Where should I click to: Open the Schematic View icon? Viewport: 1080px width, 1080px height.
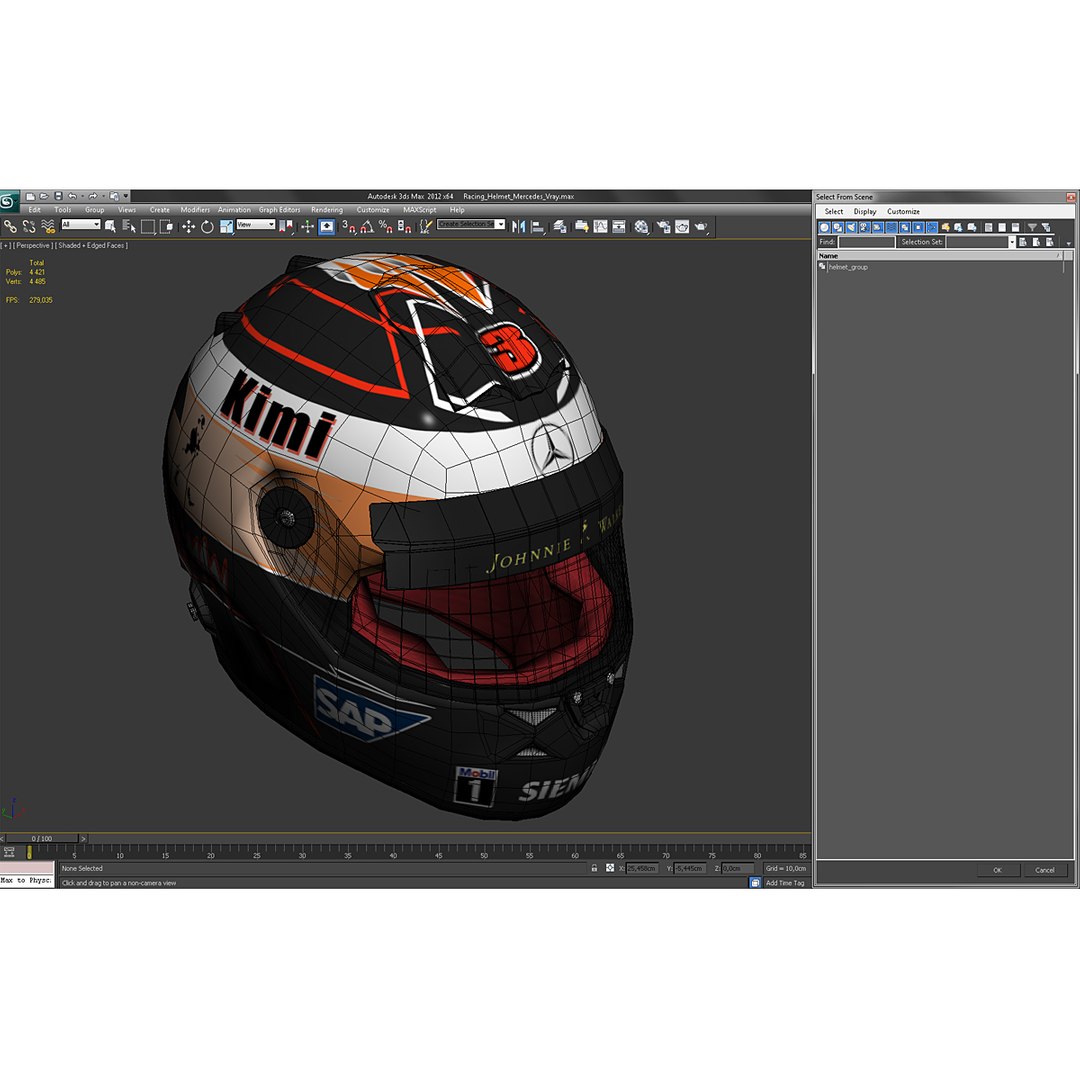[x=619, y=226]
